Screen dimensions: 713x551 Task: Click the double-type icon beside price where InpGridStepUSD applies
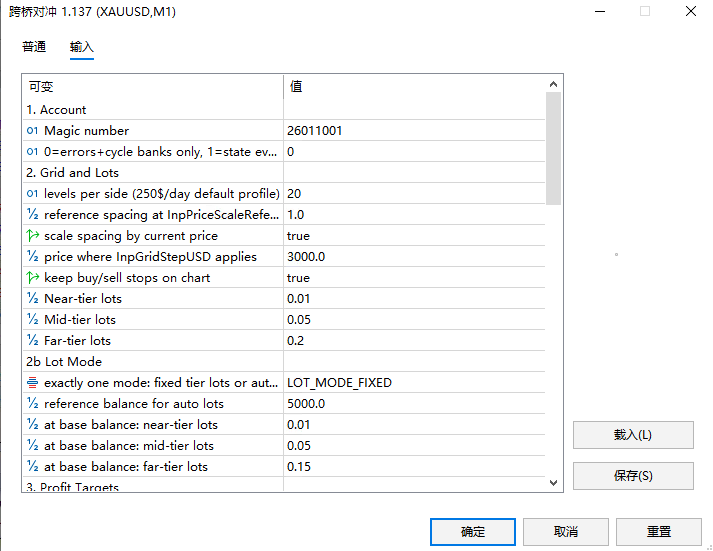click(32, 256)
